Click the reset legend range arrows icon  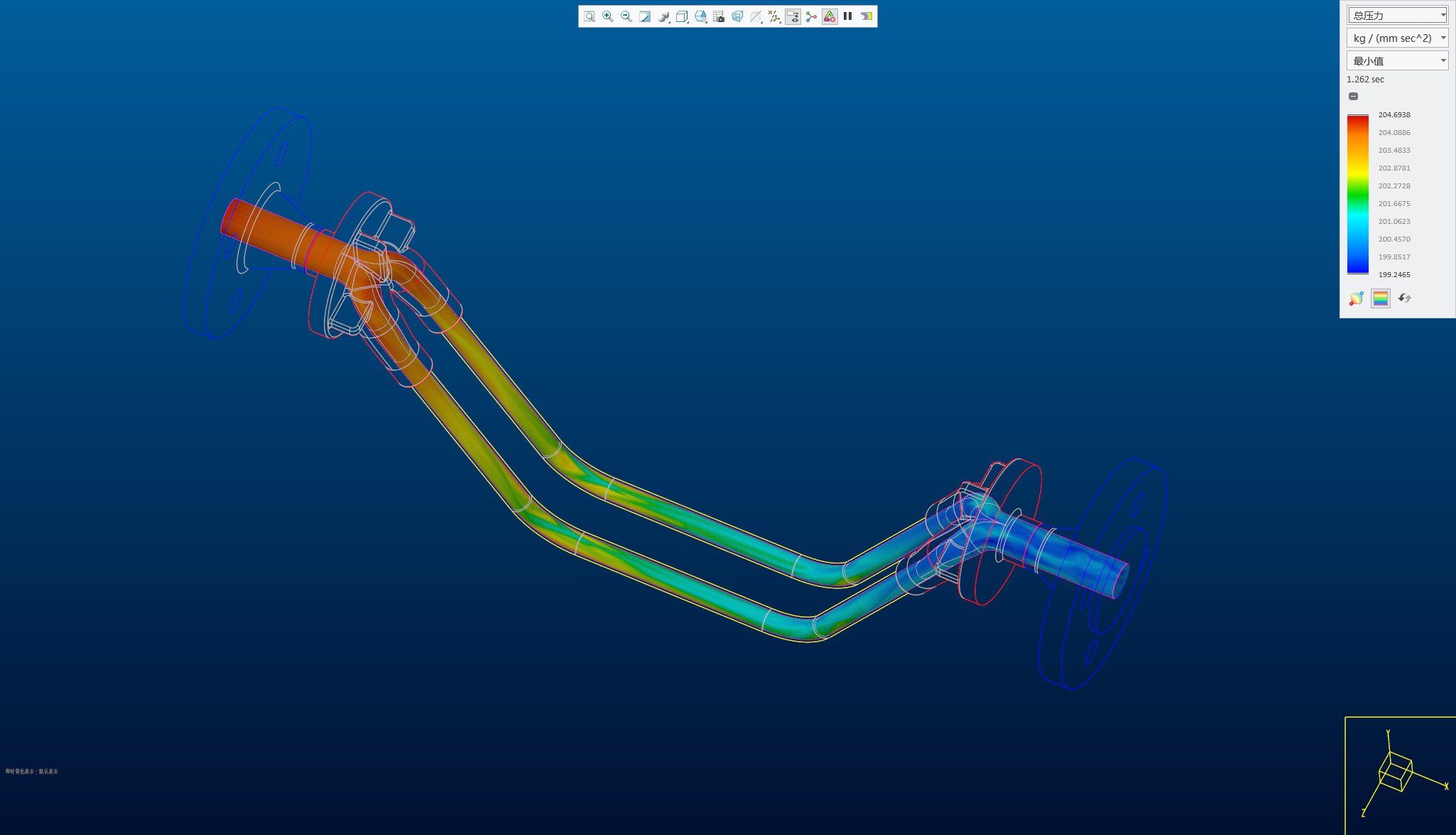point(1405,298)
